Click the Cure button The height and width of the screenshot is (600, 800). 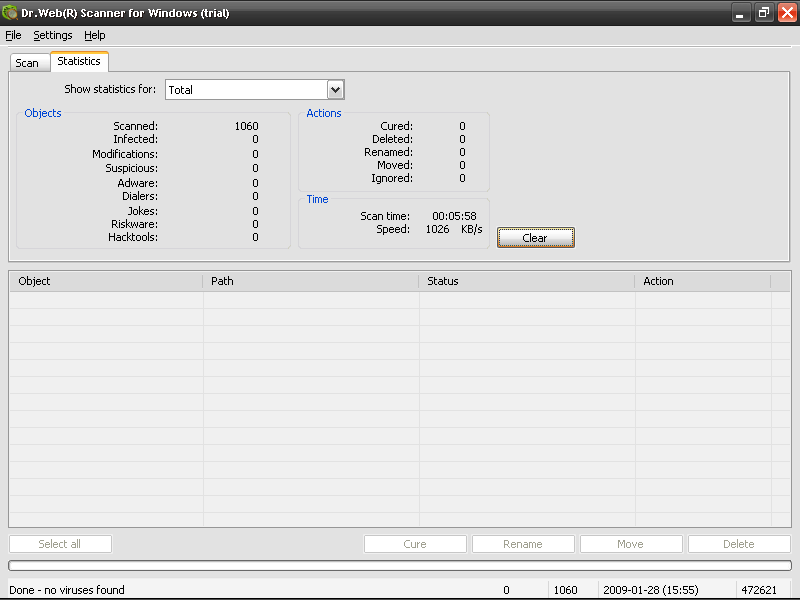coord(414,543)
